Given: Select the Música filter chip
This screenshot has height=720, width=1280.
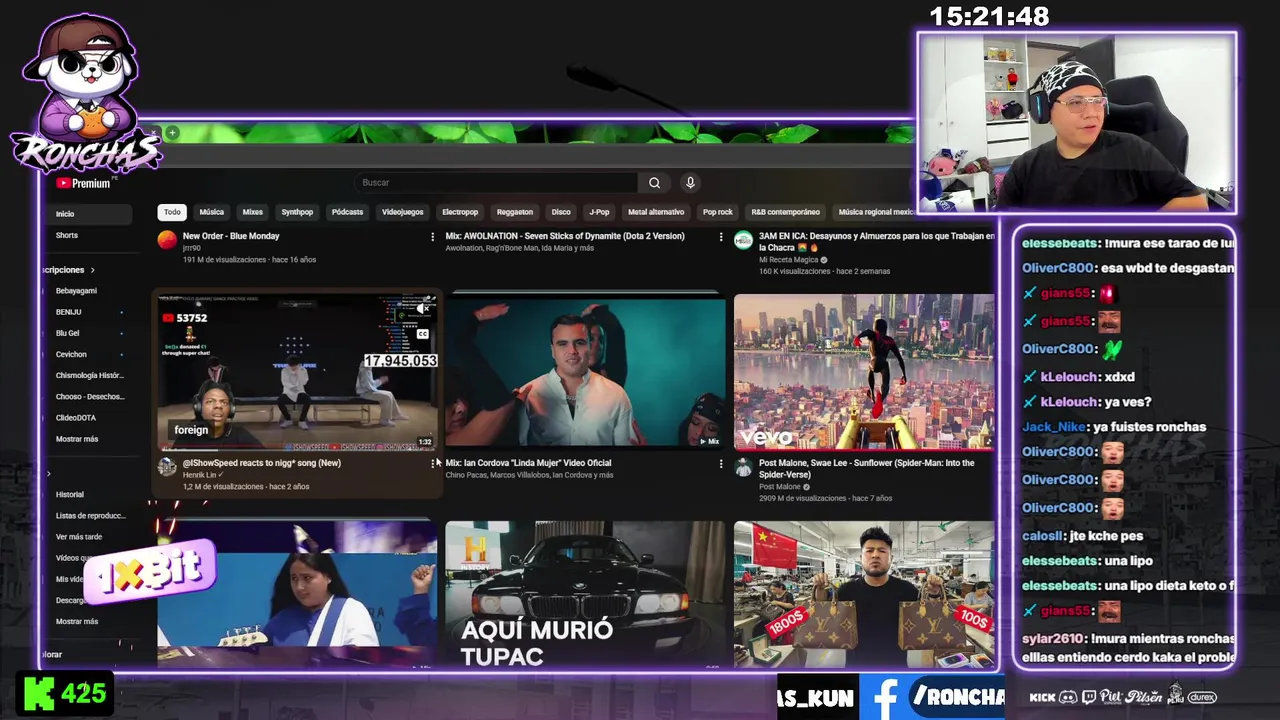Looking at the screenshot, I should click(212, 212).
